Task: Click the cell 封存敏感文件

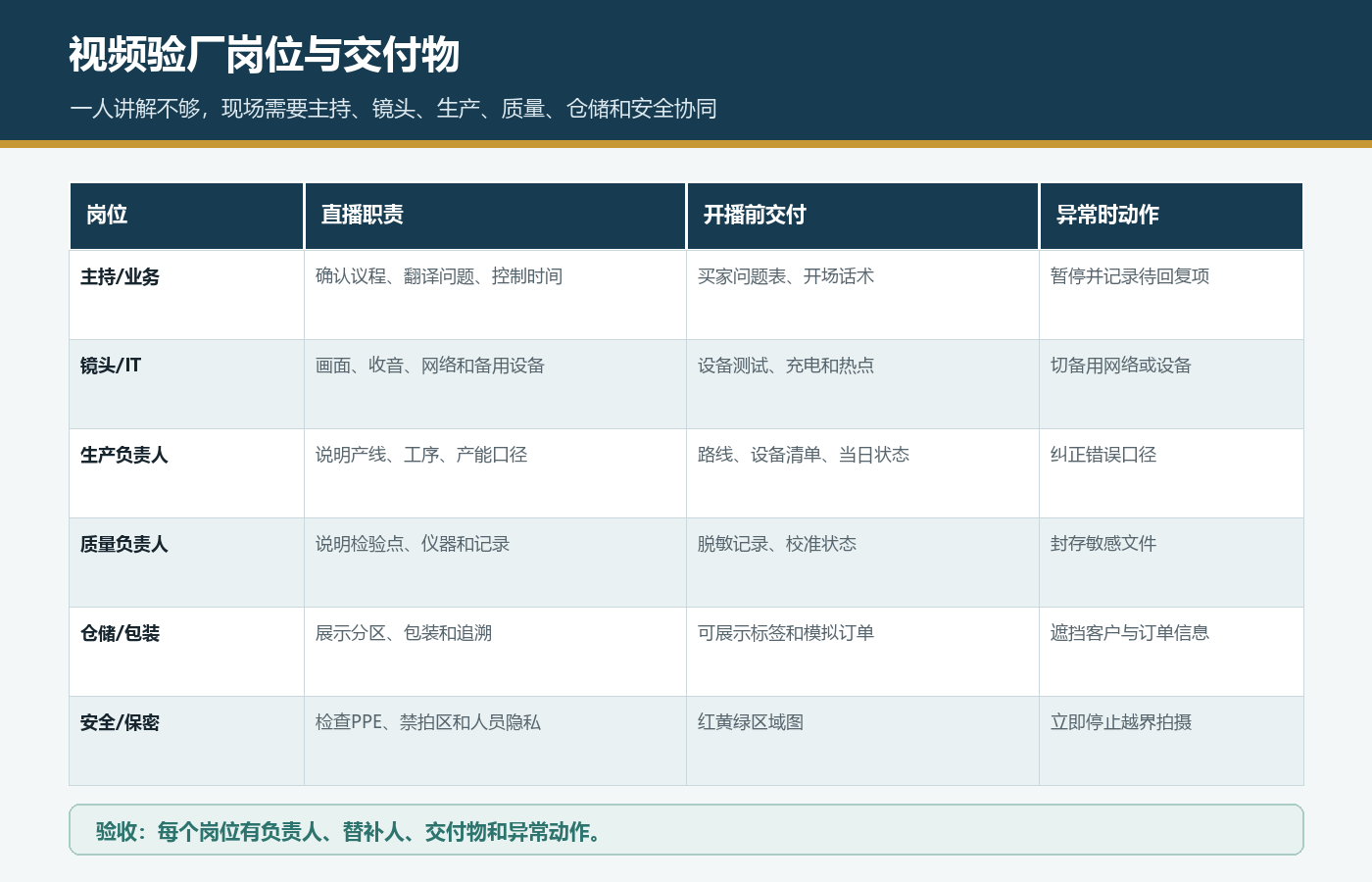Action: (1171, 563)
